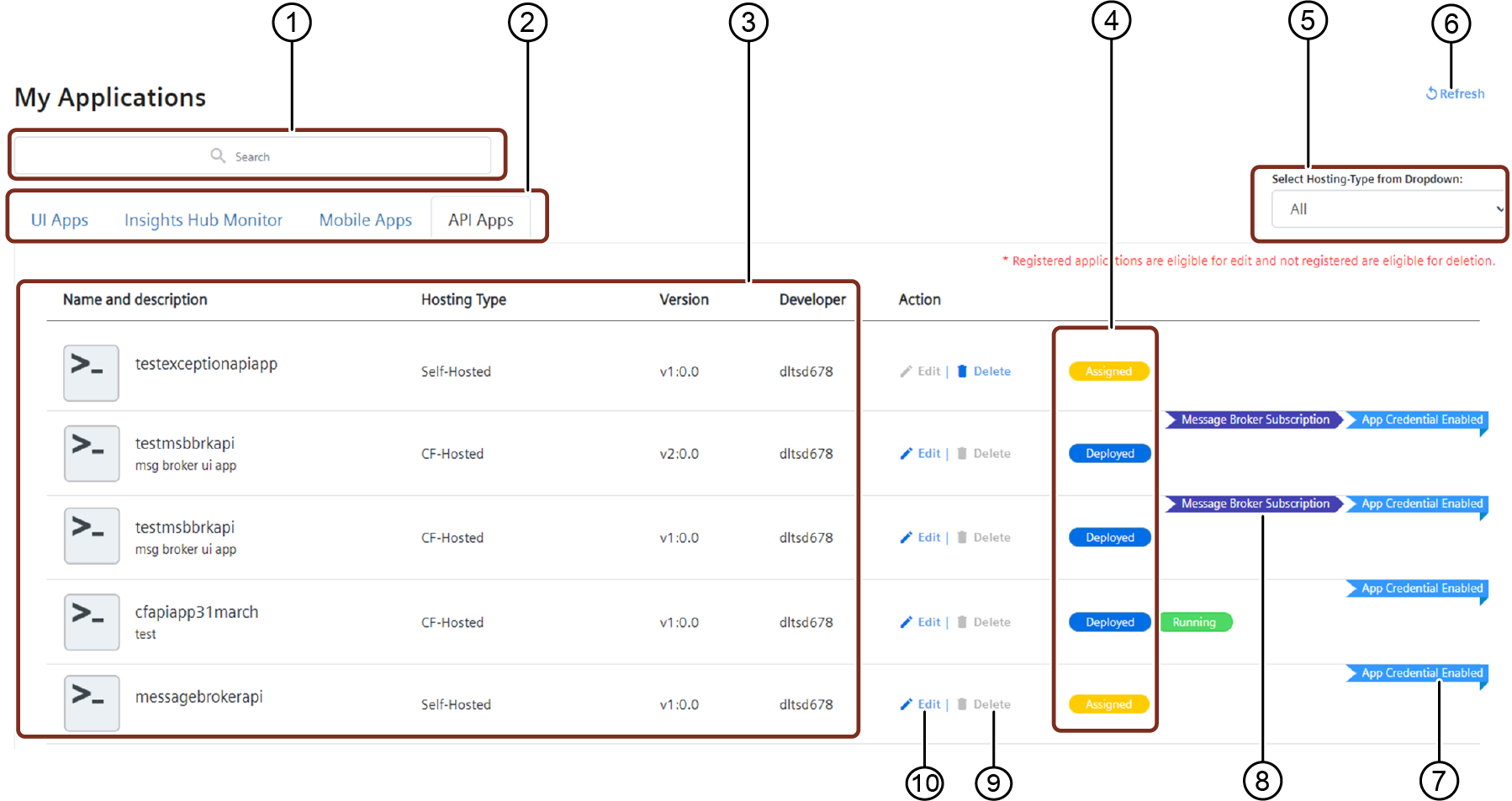Click the app icon for messagebrokerapi
The height and width of the screenshot is (801, 1512).
(x=91, y=704)
